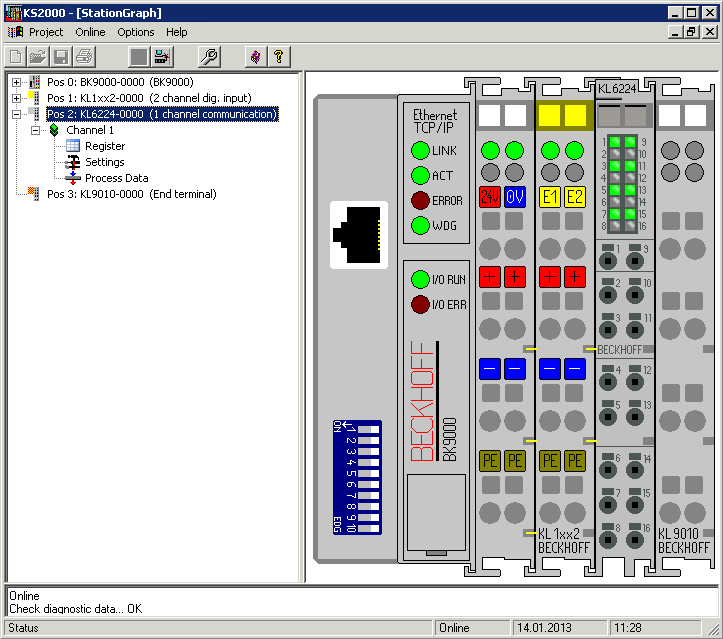Click the 'Check diagnostic data... OK' message

[x=76, y=609]
